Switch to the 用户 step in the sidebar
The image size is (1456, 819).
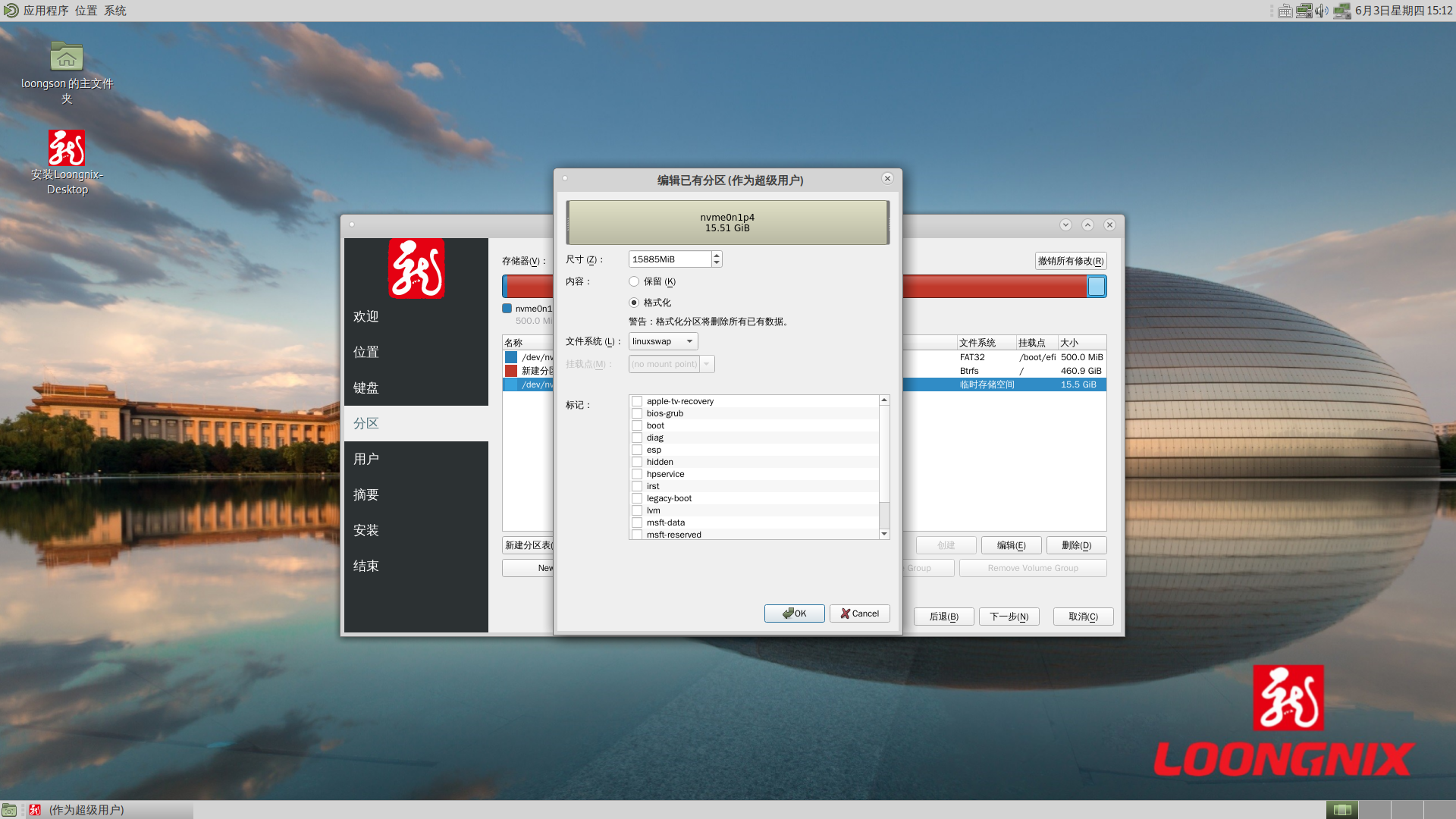(x=366, y=458)
